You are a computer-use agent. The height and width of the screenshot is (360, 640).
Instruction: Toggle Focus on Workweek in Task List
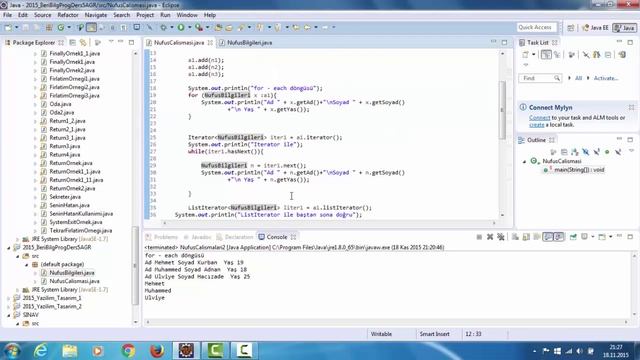[571, 54]
